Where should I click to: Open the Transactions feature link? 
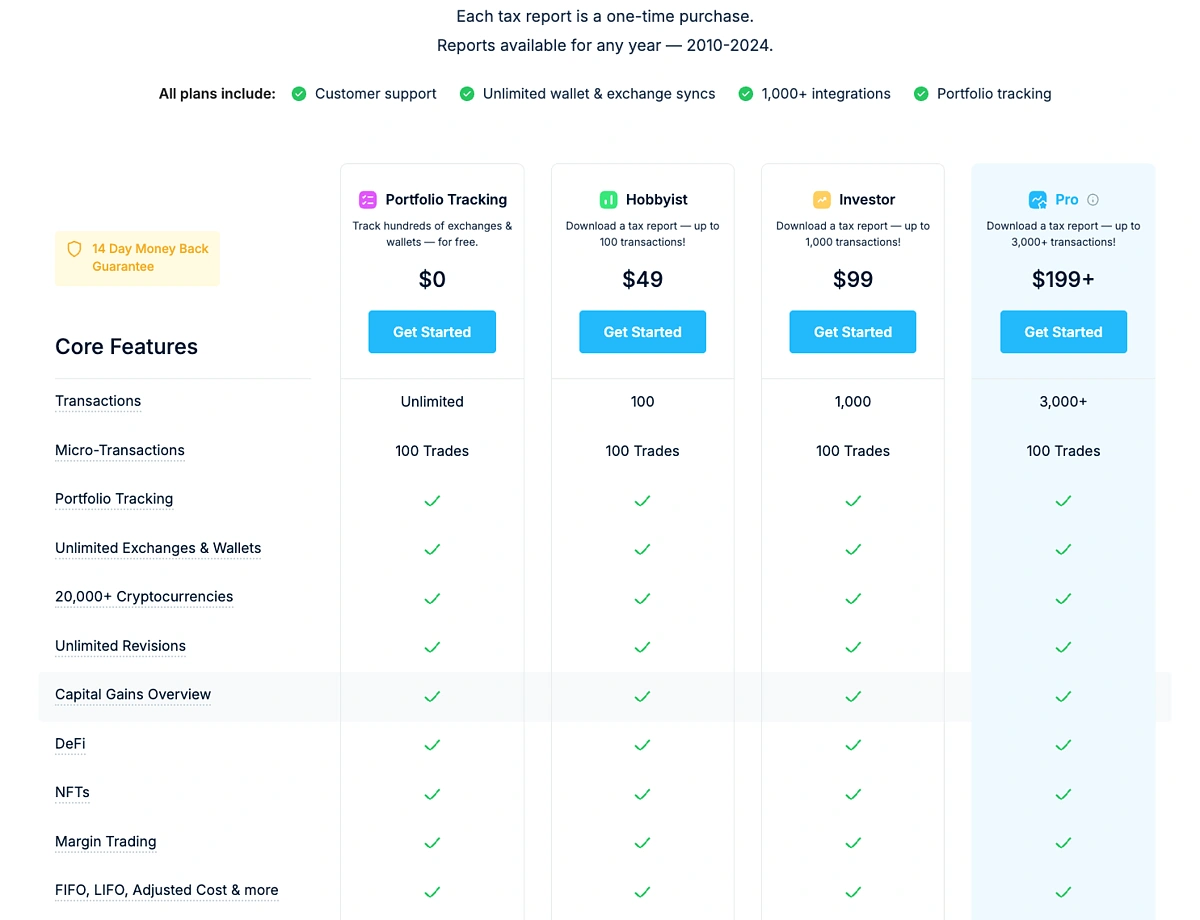tap(97, 401)
